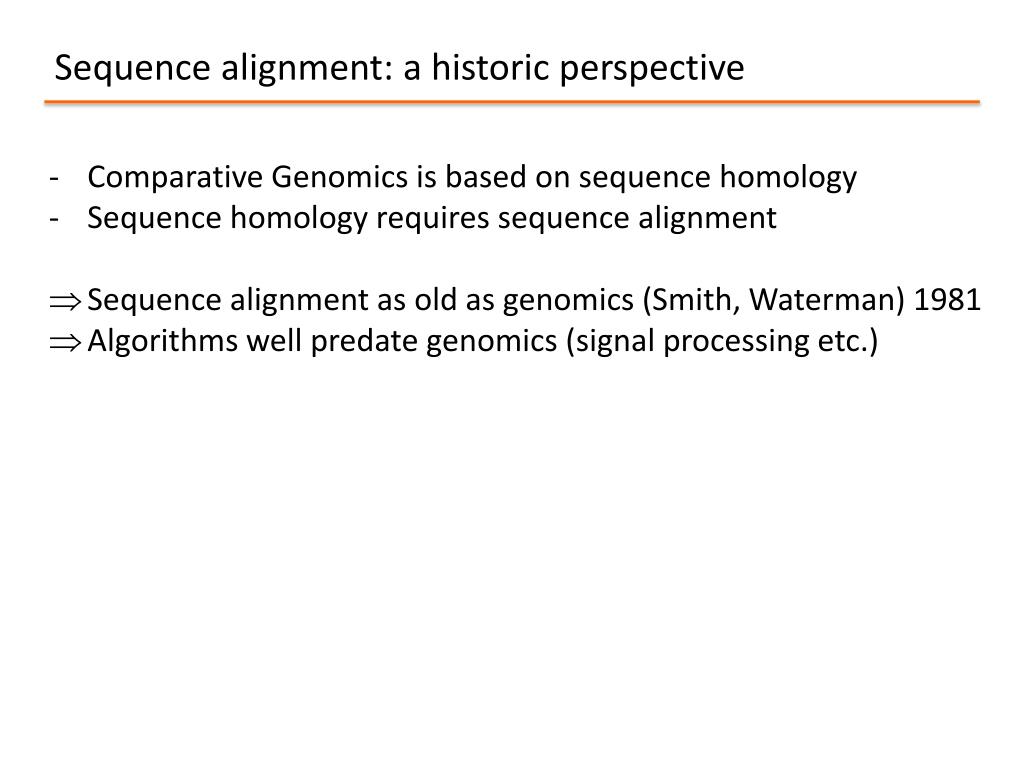This screenshot has height=768, width=1024.
Task: Click "as old as genomics" in the third line
Action: coord(504,300)
